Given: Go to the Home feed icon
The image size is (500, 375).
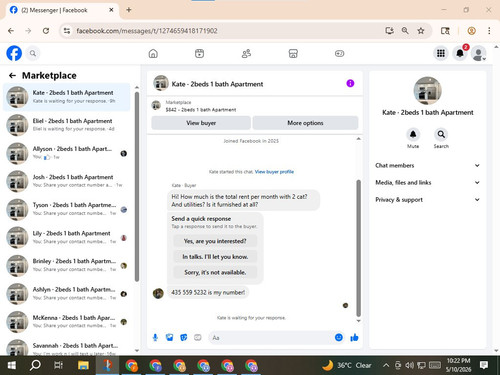Looking at the screenshot, I should 153,53.
